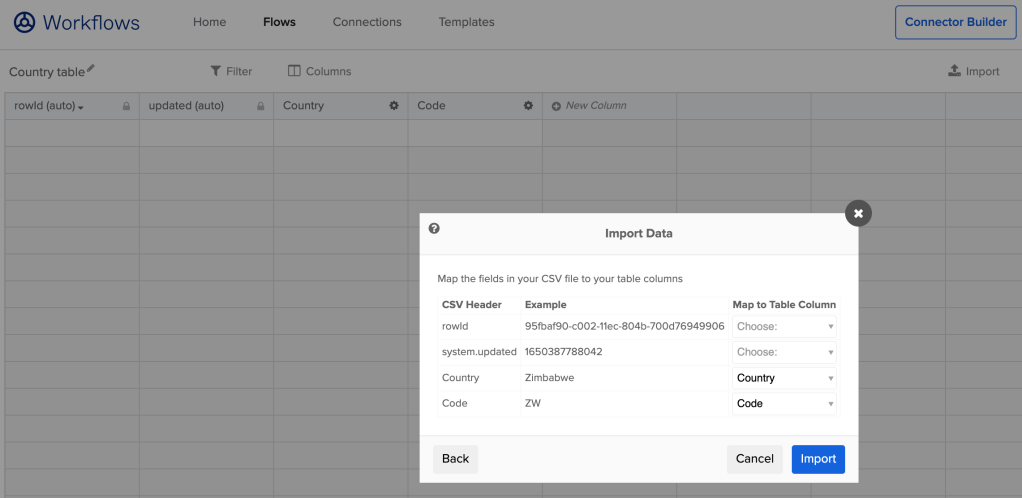Add a New Column via plus icon
This screenshot has height=498, width=1022.
[556, 106]
